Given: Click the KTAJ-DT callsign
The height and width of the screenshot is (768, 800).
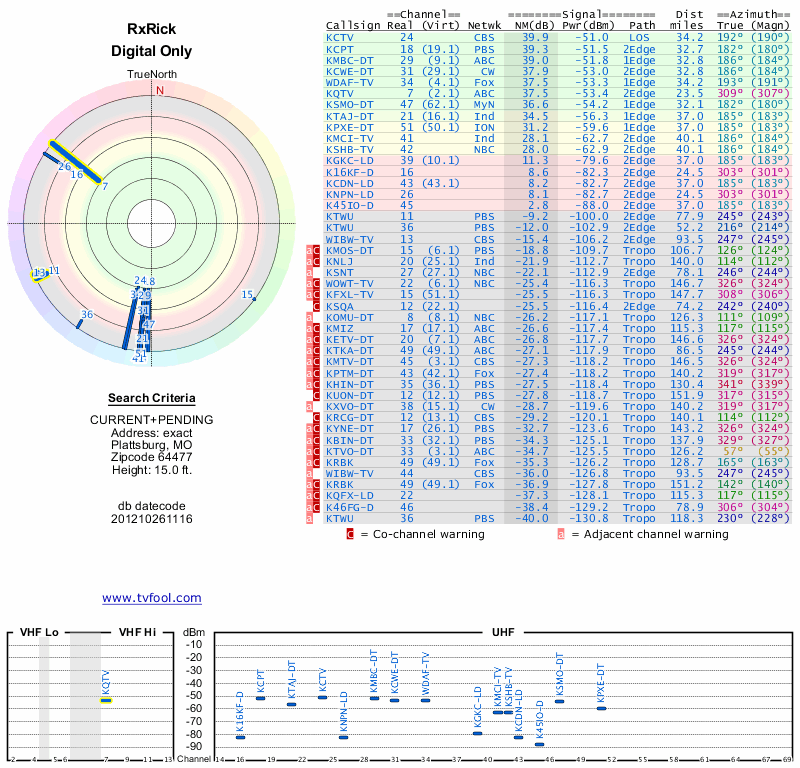Looking at the screenshot, I should [350, 116].
